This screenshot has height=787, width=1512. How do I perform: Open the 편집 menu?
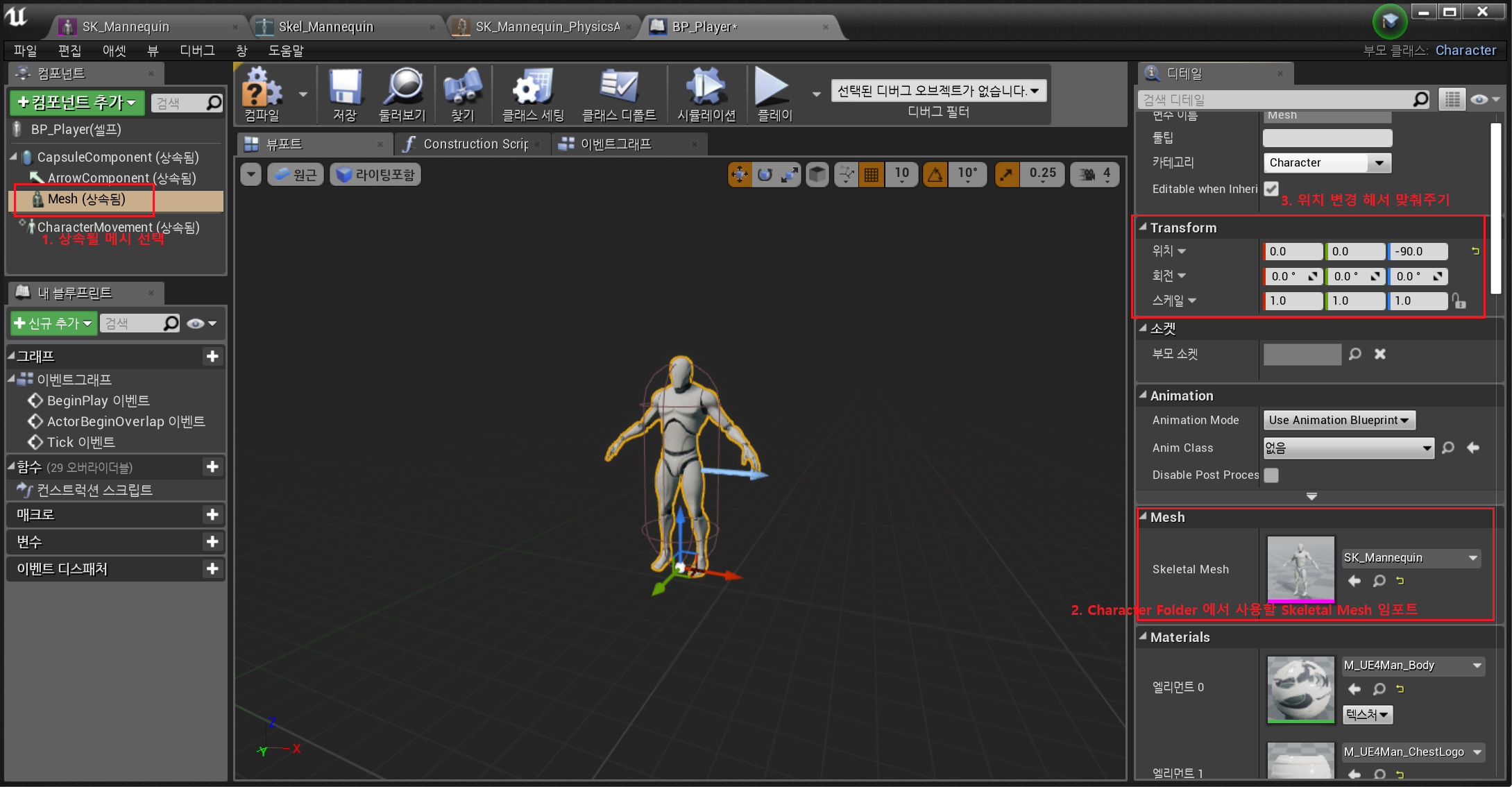[x=69, y=51]
